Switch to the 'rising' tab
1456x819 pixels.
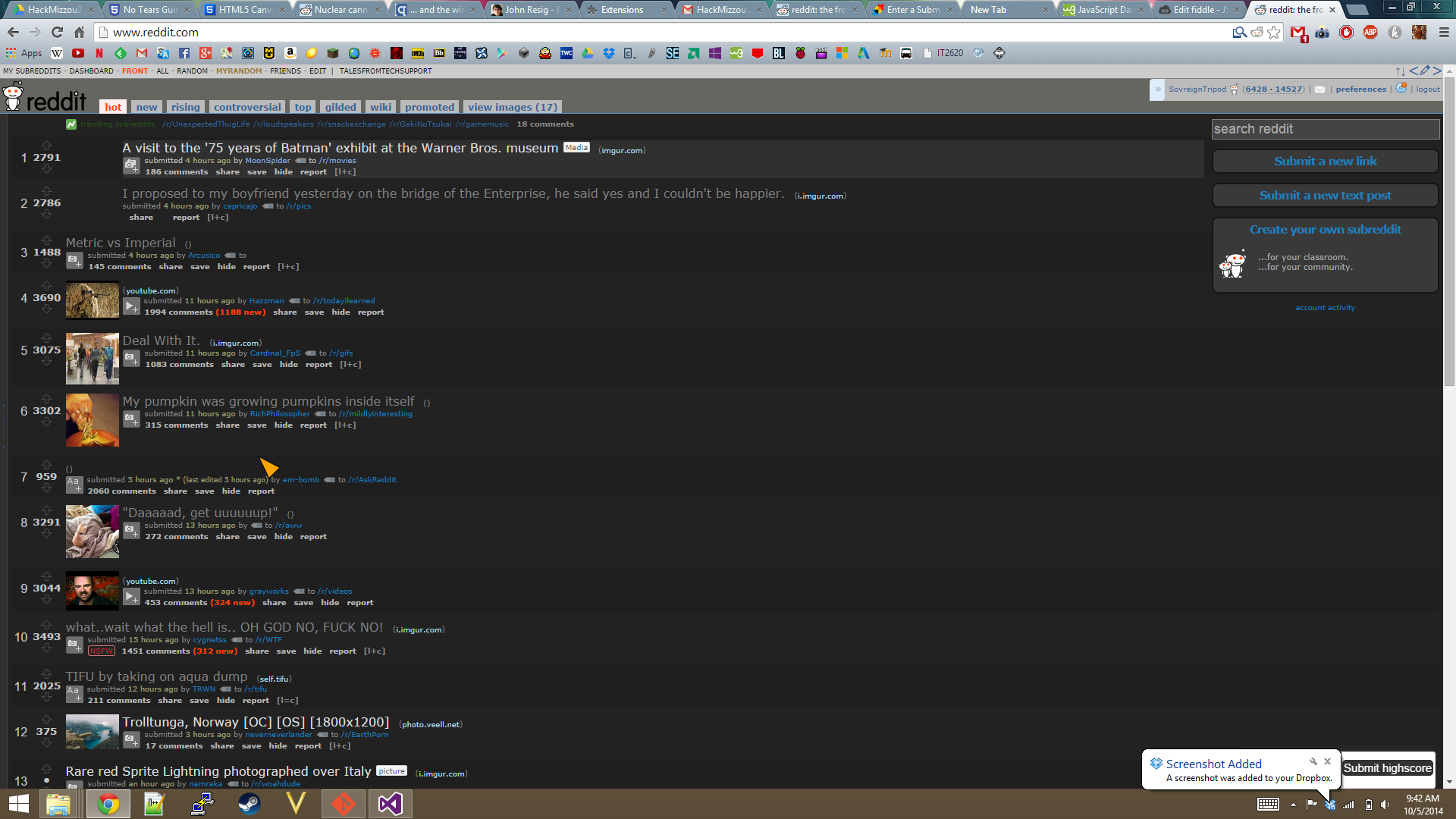pos(185,107)
